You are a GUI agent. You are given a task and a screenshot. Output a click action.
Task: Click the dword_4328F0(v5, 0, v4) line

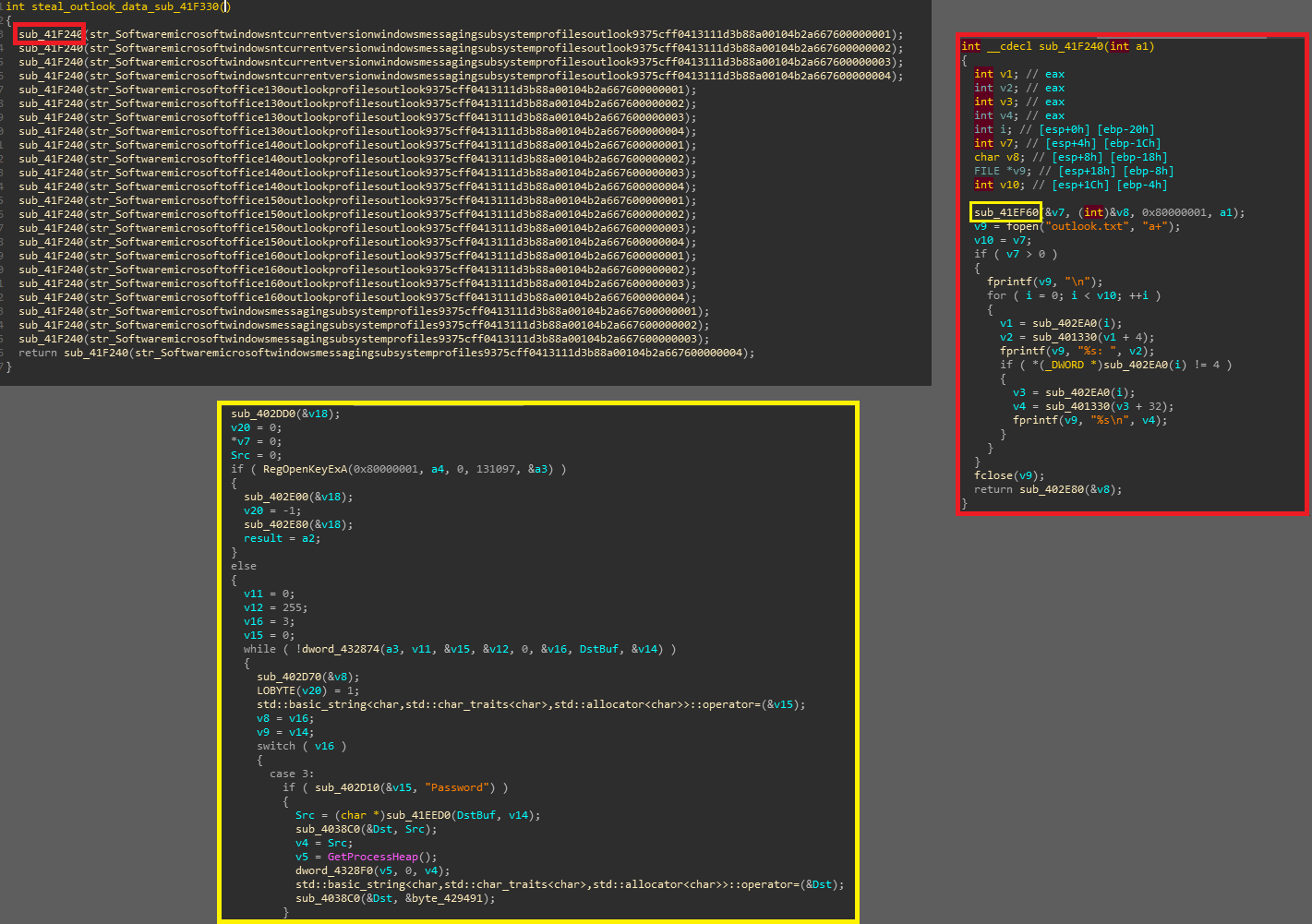pyautogui.click(x=373, y=870)
